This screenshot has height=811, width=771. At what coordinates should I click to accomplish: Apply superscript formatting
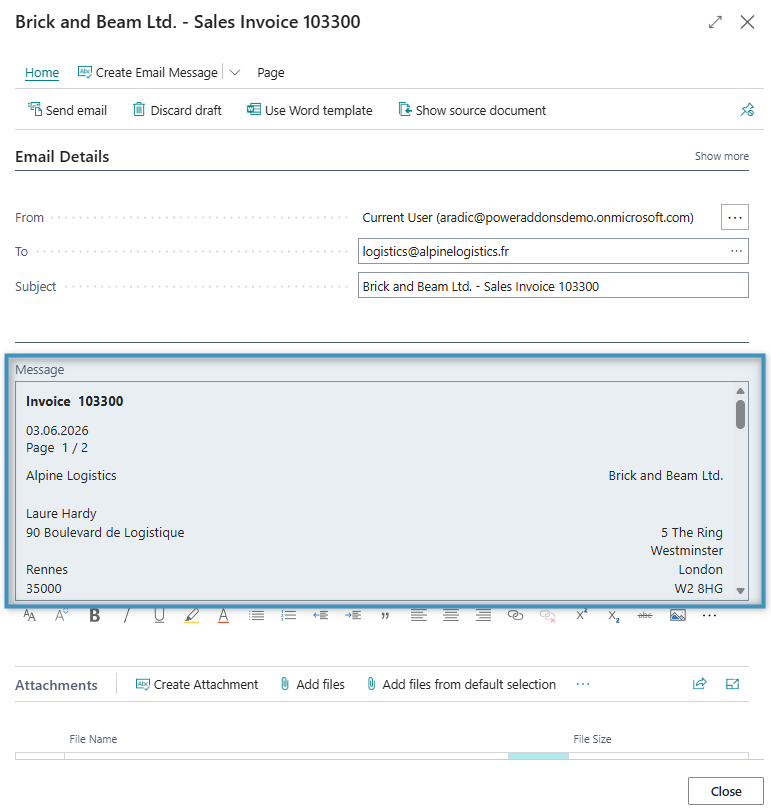pyautogui.click(x=581, y=615)
